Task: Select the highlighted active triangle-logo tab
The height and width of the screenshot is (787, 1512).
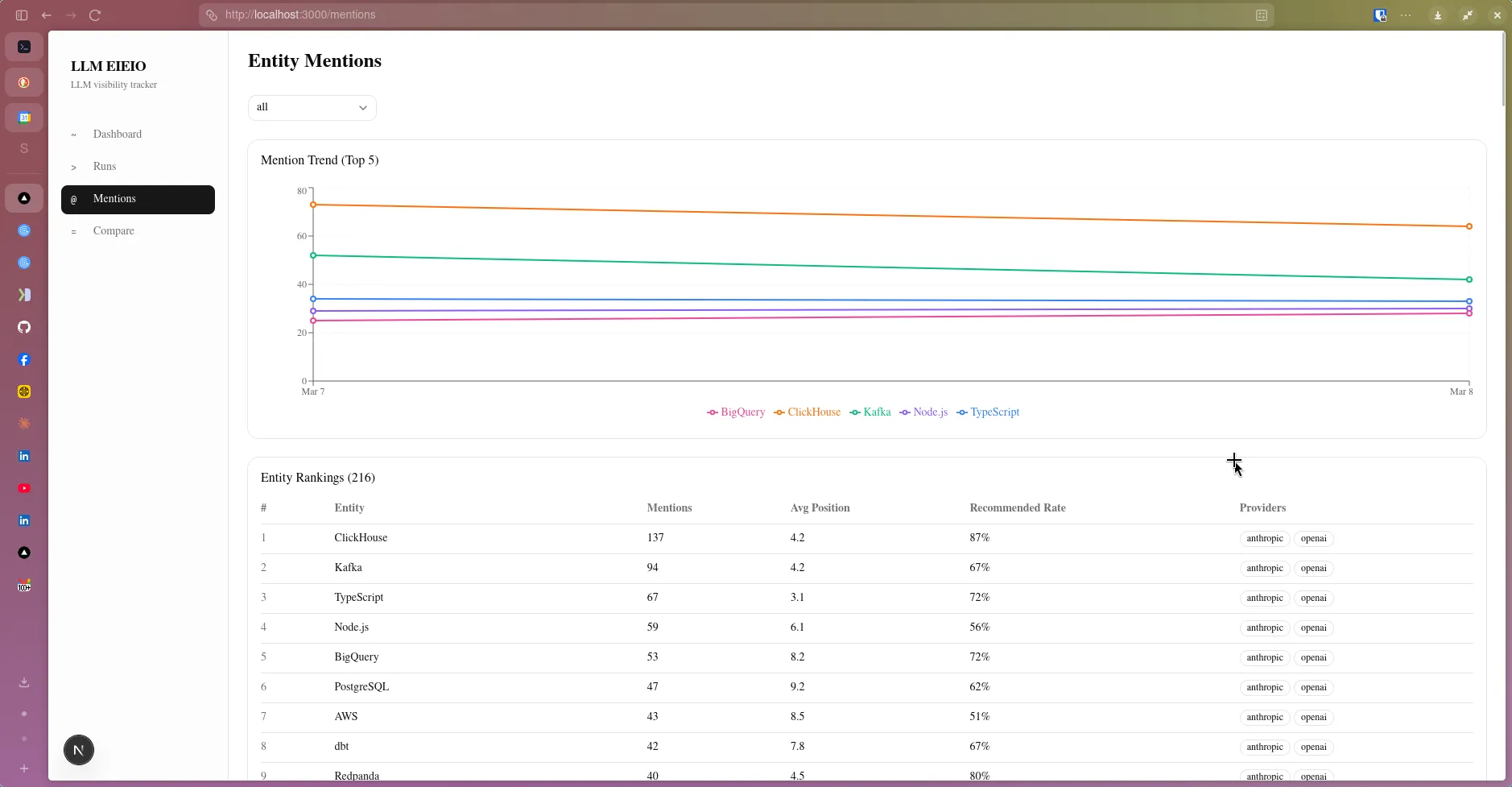Action: (x=24, y=198)
